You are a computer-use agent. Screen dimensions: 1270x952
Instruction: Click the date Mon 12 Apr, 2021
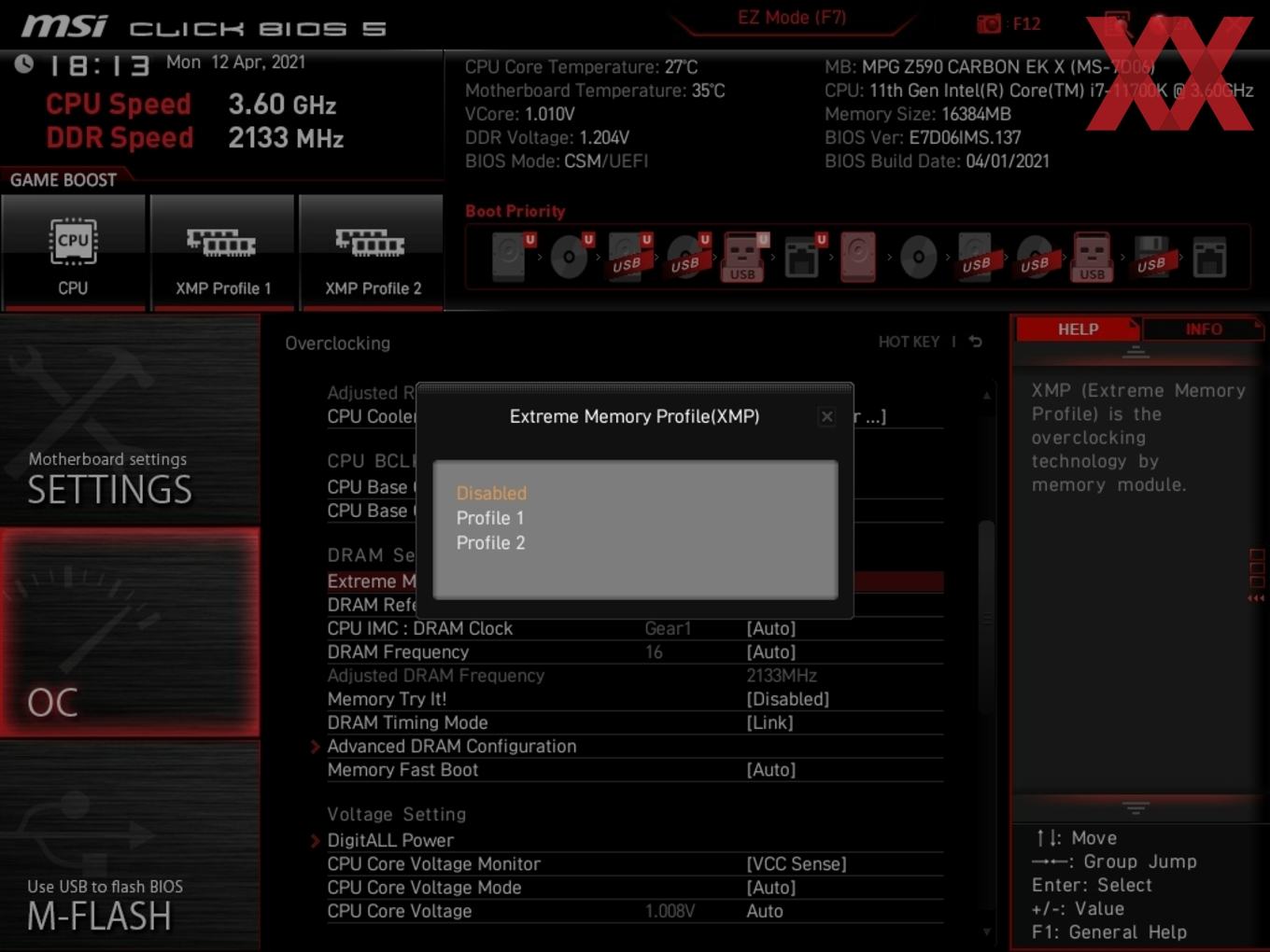coord(235,63)
